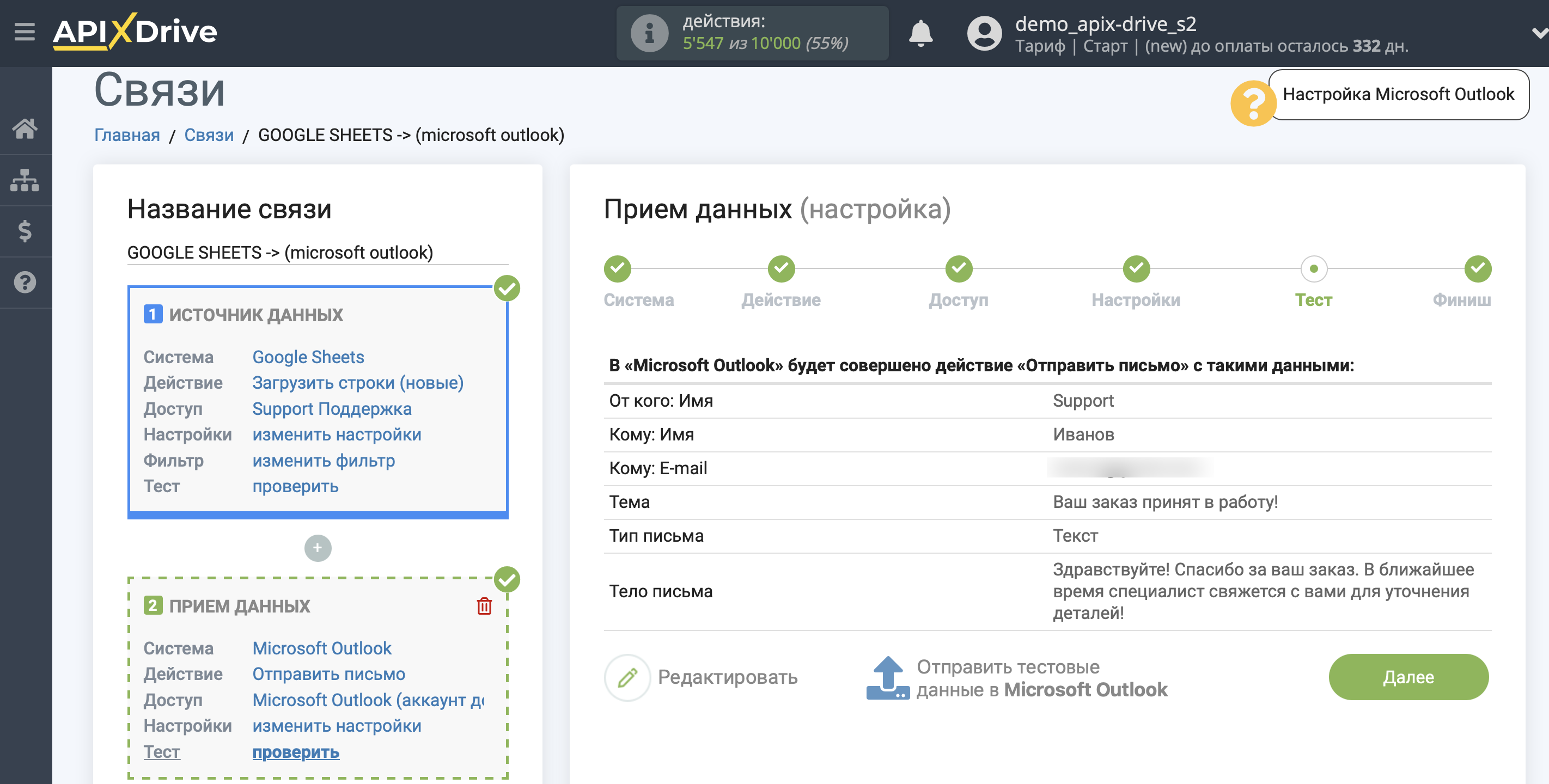Select Ваш заказ принят в работу! subject
The height and width of the screenshot is (784, 1549).
pos(1165,501)
